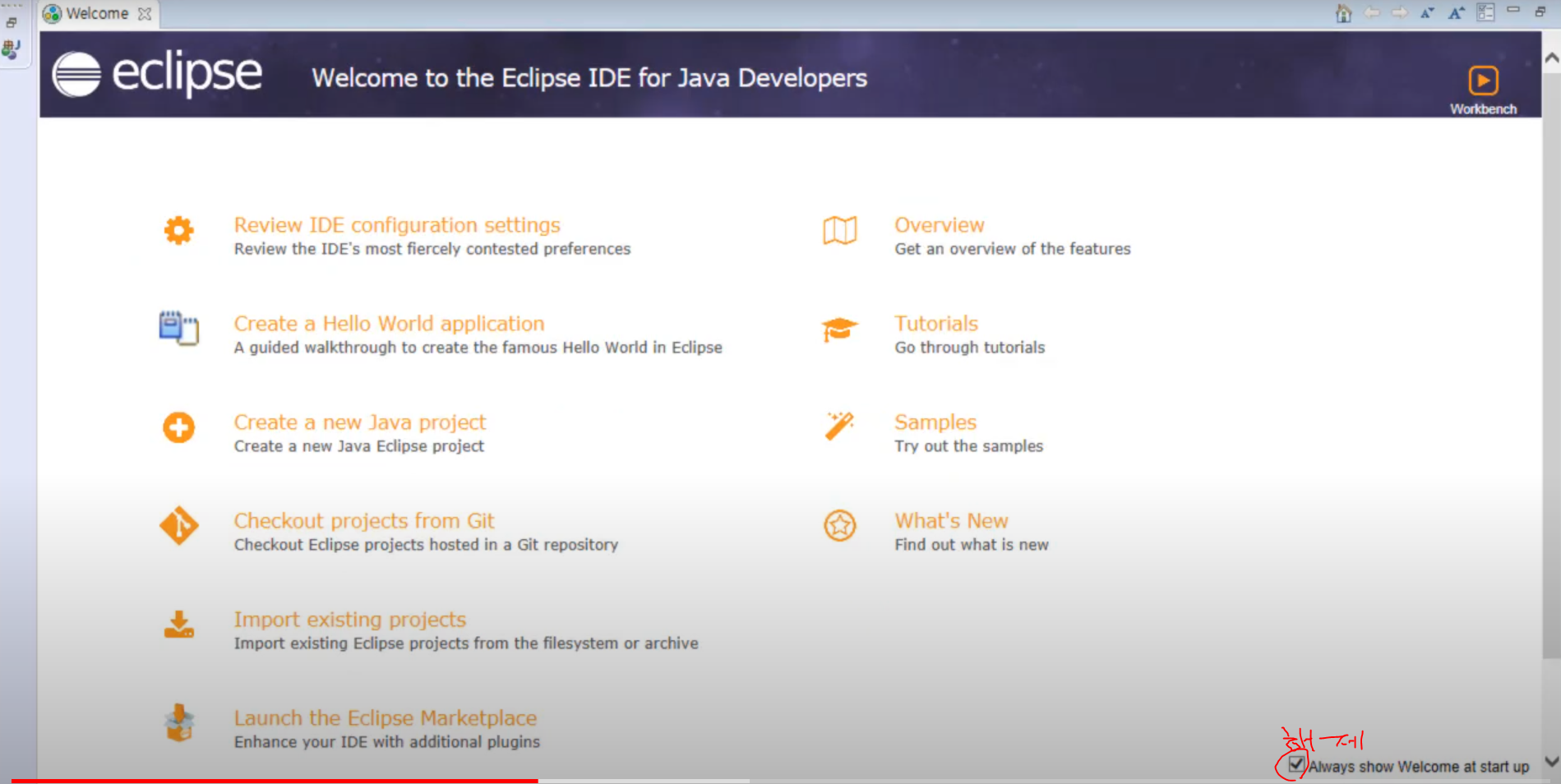Image resolution: width=1561 pixels, height=784 pixels.
Task: Click the Overview map icon
Action: [839, 230]
